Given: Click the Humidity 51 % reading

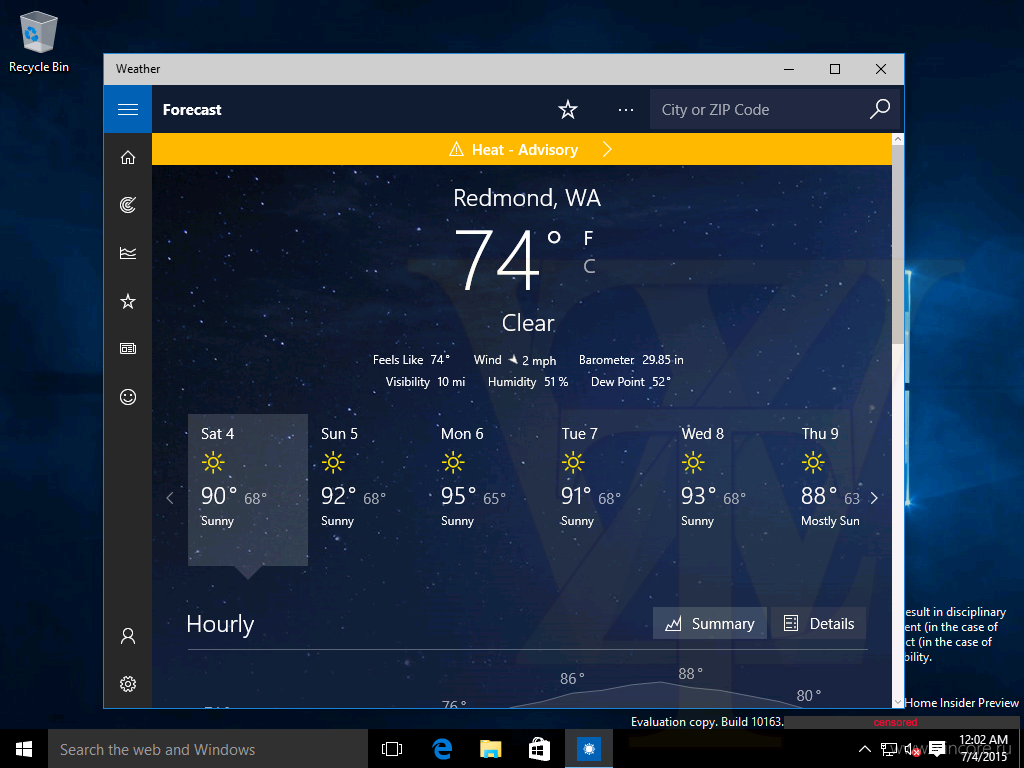Looking at the screenshot, I should (x=528, y=382).
